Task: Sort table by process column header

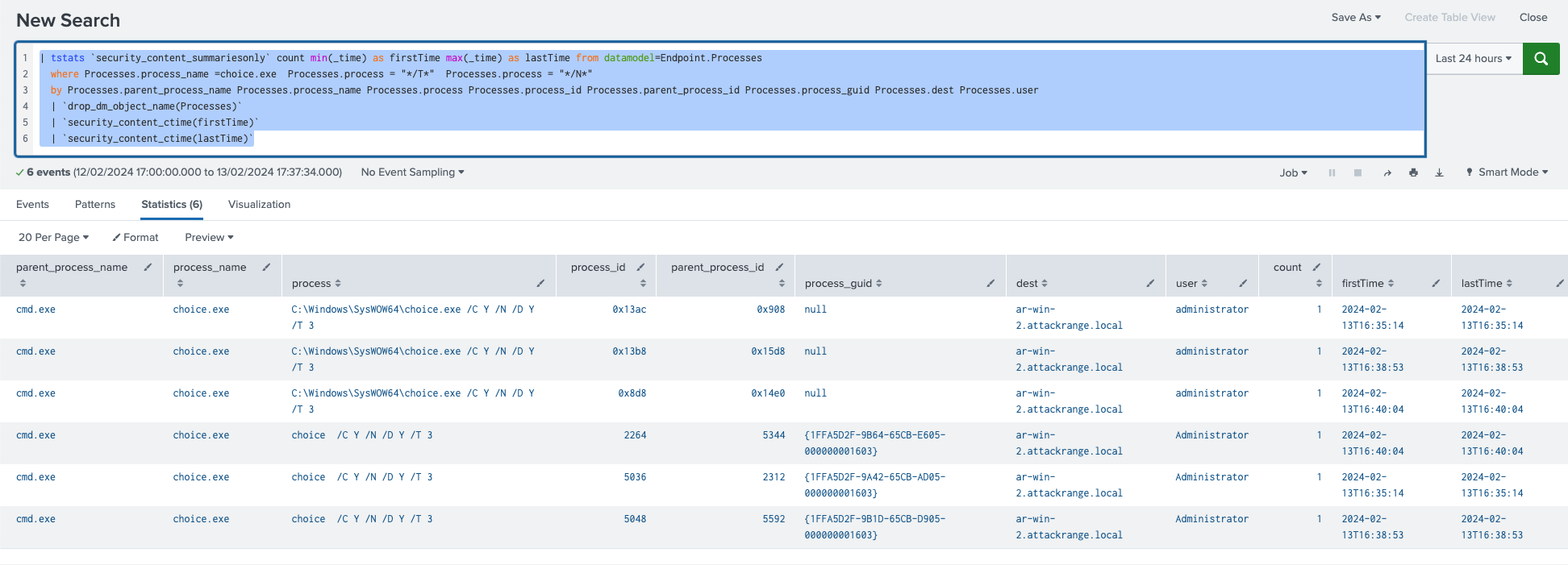Action: coord(316,284)
